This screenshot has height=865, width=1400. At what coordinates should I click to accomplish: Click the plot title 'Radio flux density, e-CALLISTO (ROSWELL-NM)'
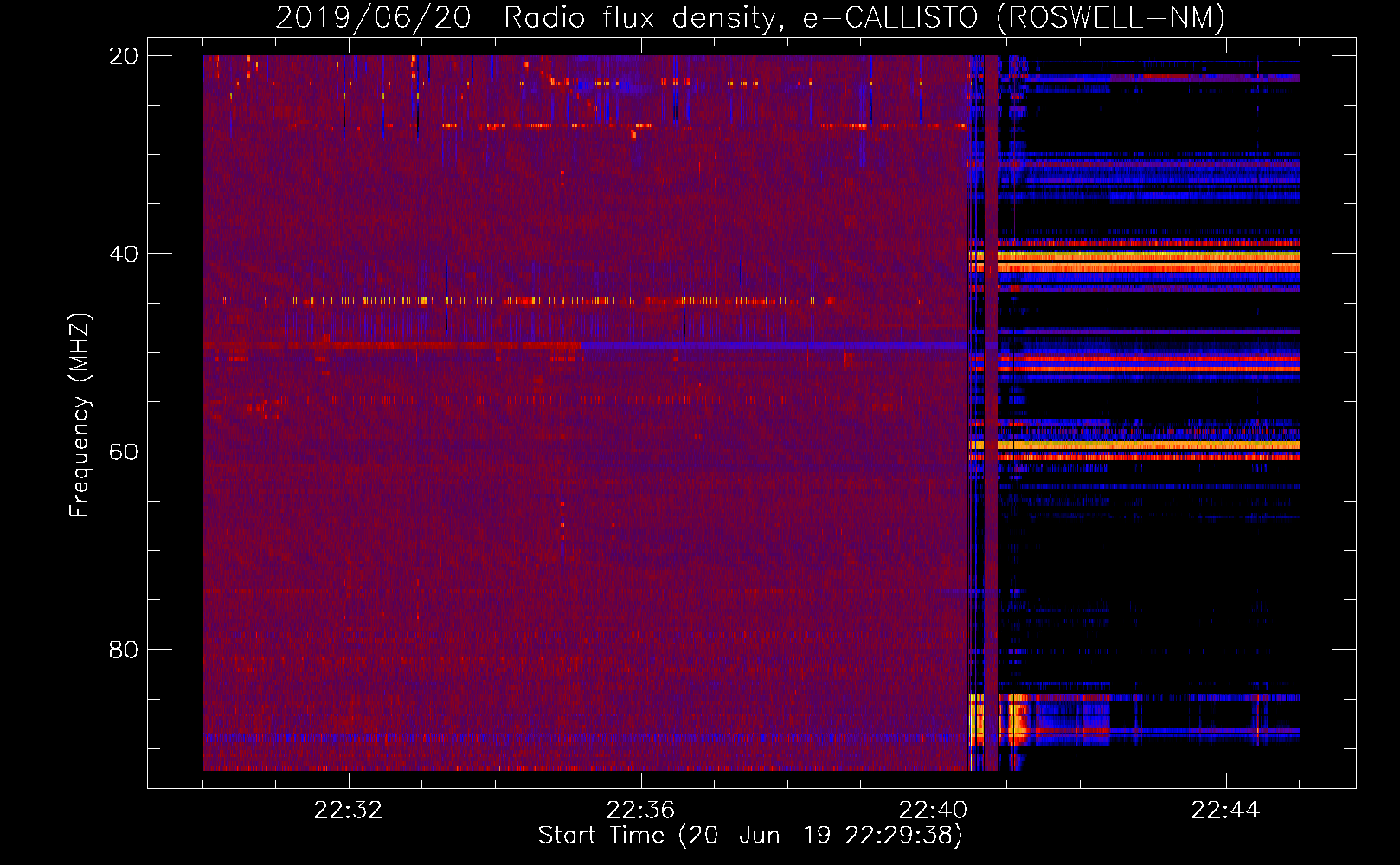864,17
